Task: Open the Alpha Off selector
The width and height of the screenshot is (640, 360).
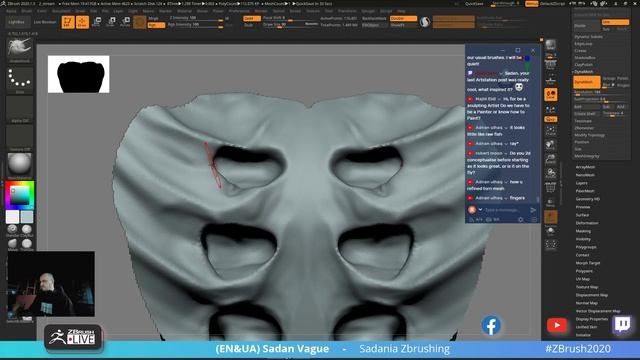Action: tap(19, 109)
